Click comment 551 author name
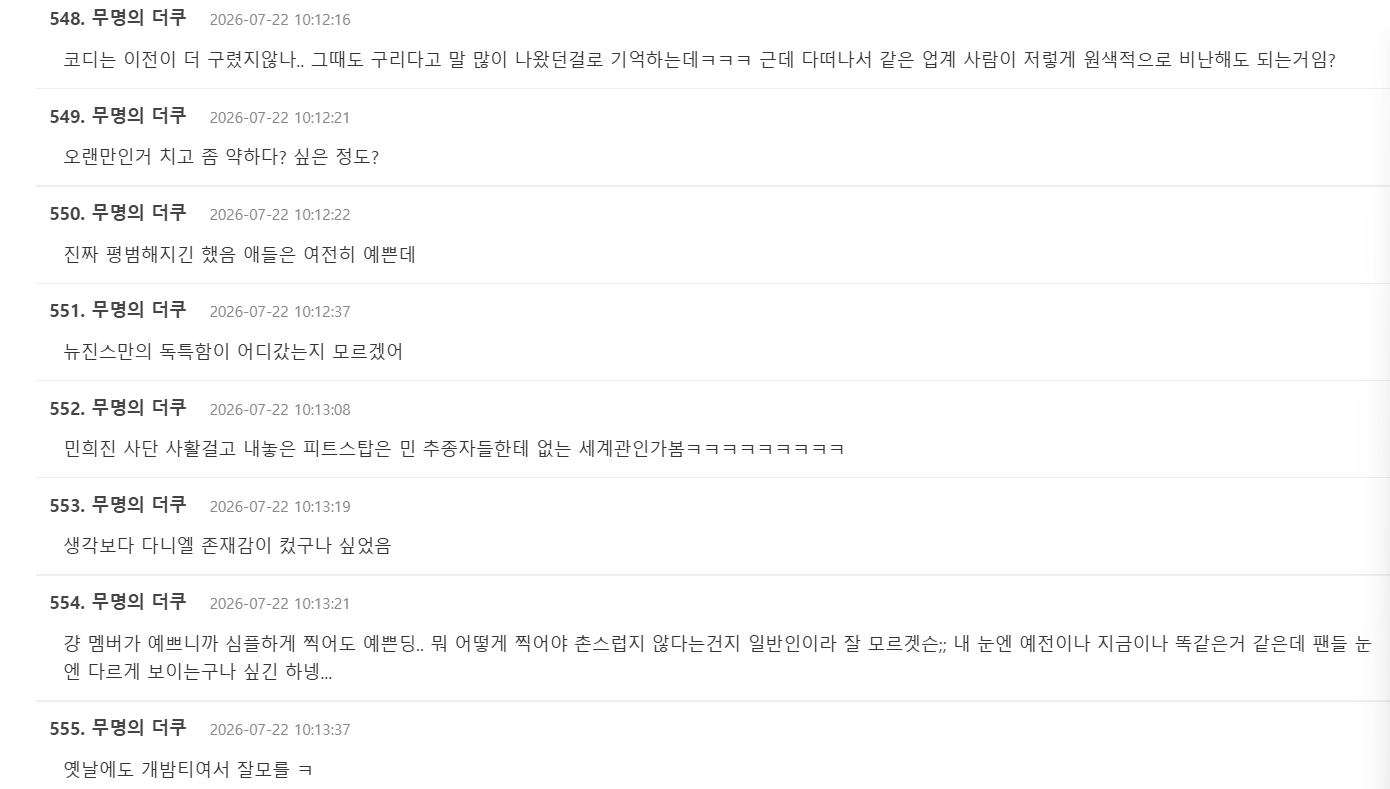Screen dimensions: 1390x789 139,309
